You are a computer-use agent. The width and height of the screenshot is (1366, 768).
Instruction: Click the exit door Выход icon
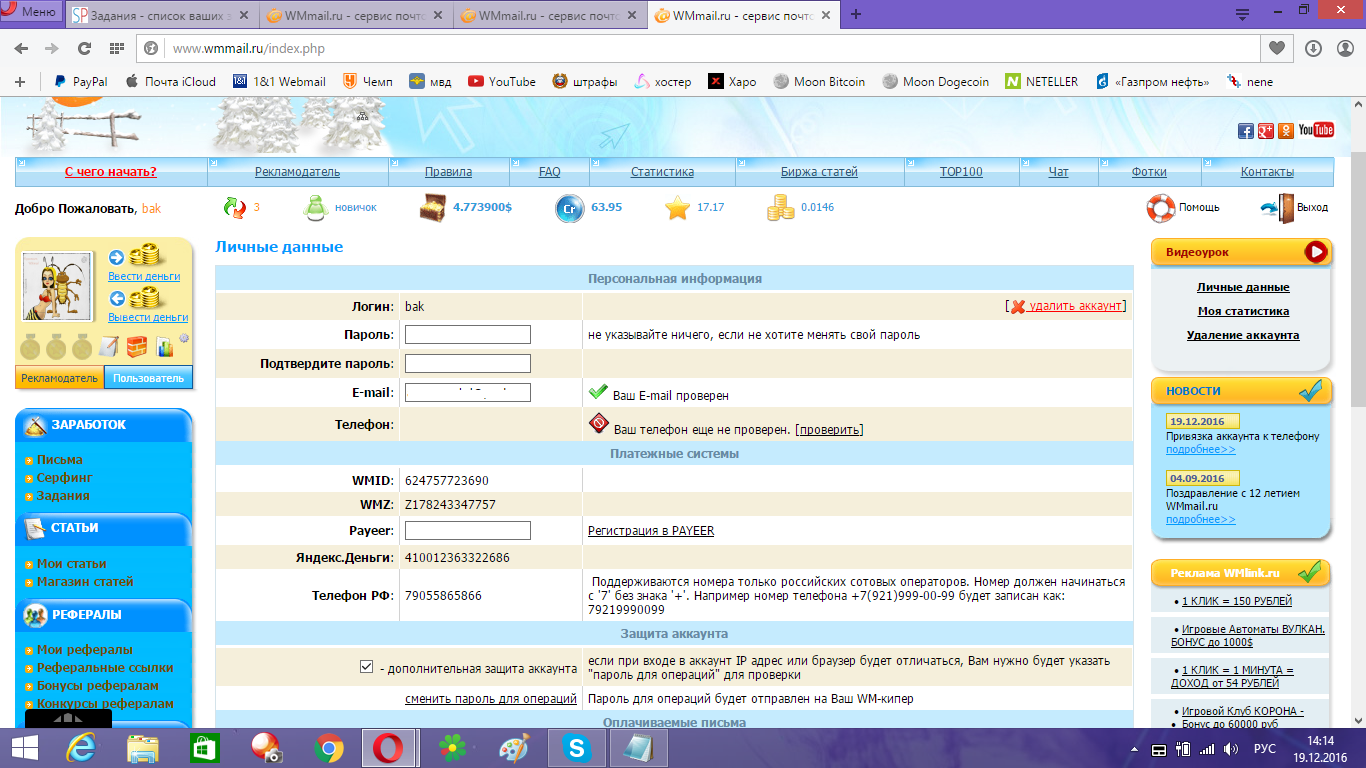point(1276,207)
